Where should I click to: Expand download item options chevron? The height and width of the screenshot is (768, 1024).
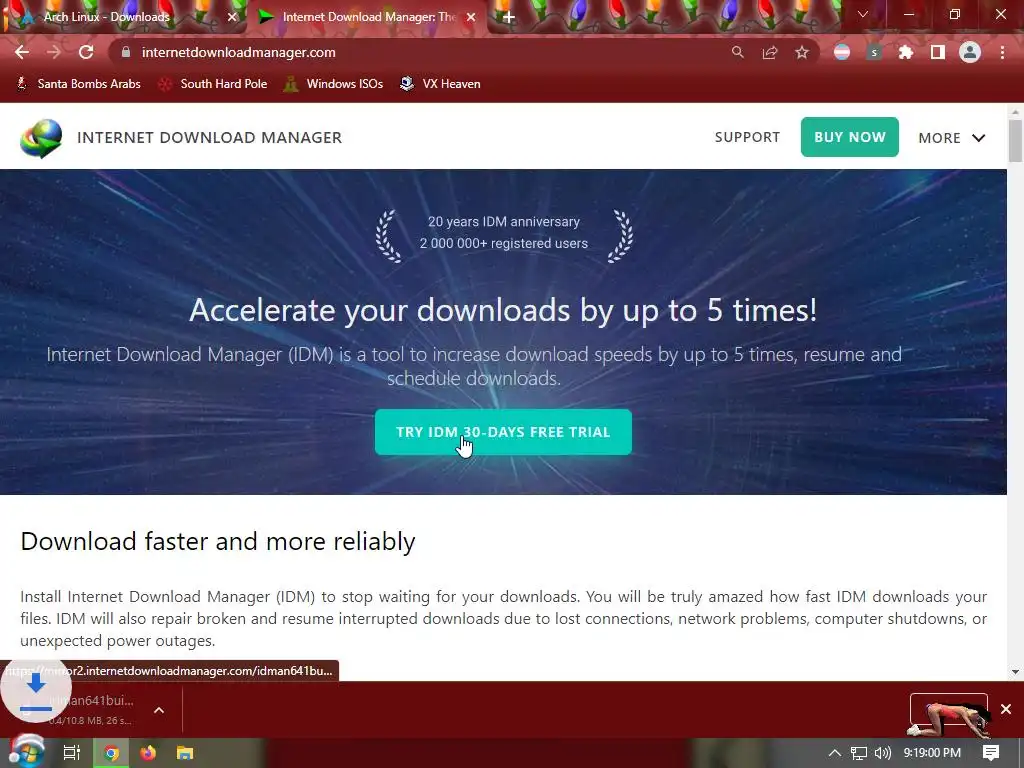pos(159,710)
